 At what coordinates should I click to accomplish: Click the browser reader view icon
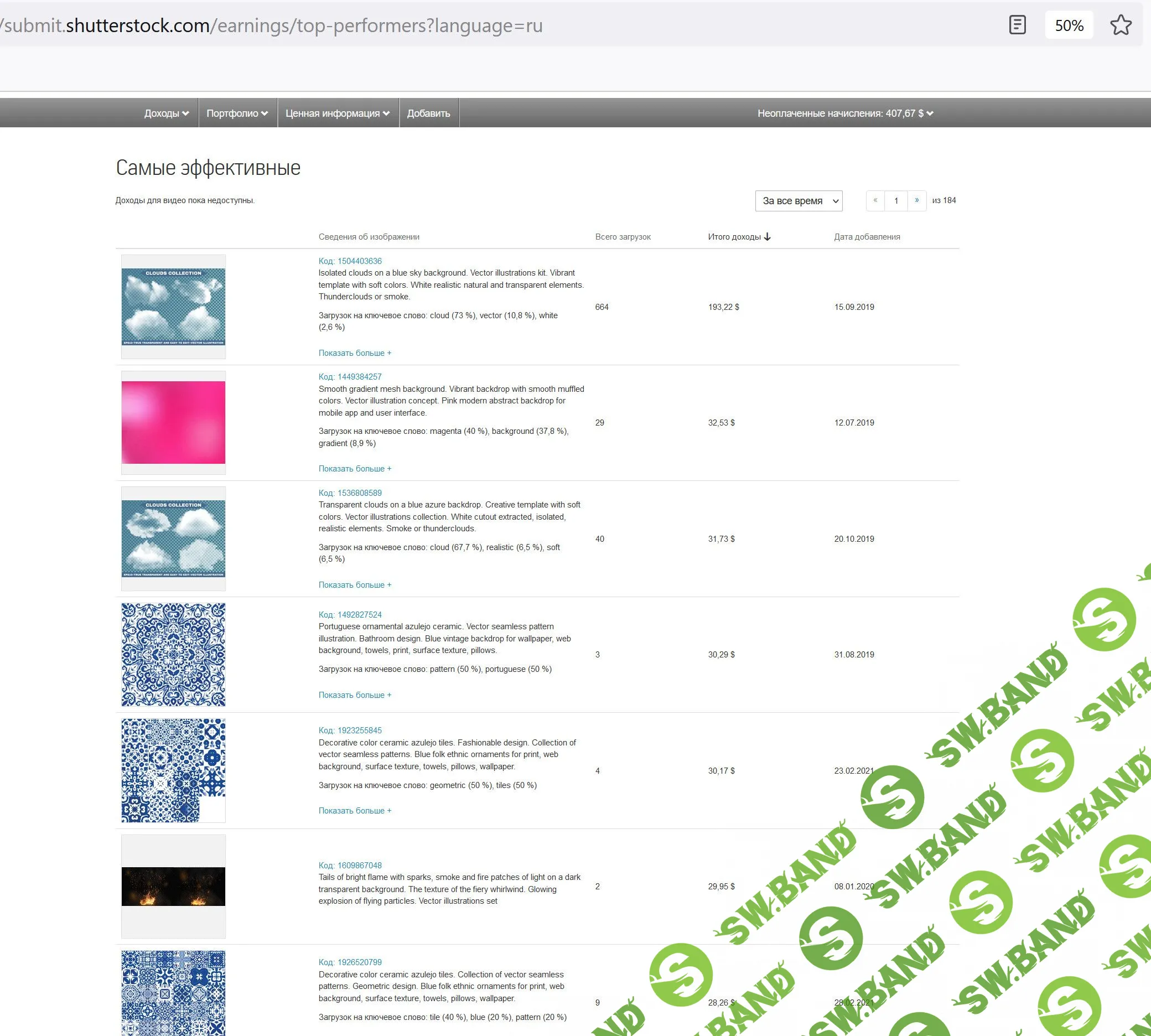[1017, 25]
